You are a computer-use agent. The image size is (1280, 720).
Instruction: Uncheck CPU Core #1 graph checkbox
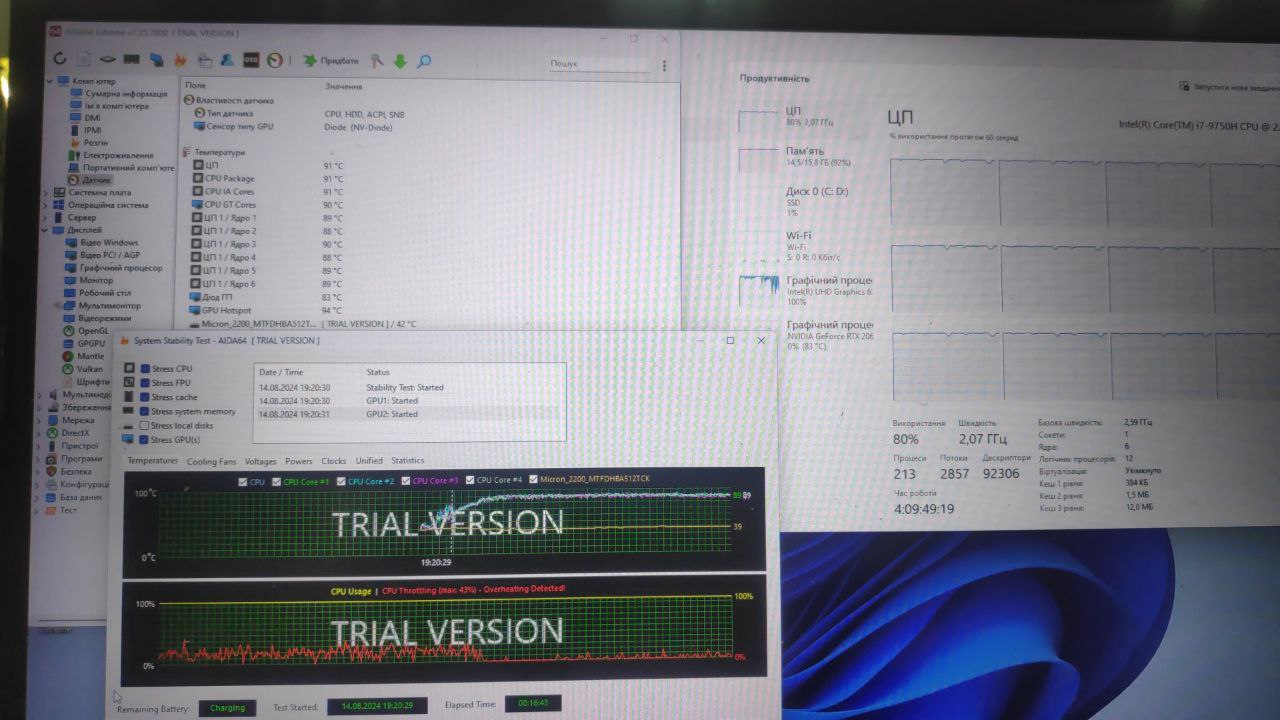(x=278, y=481)
